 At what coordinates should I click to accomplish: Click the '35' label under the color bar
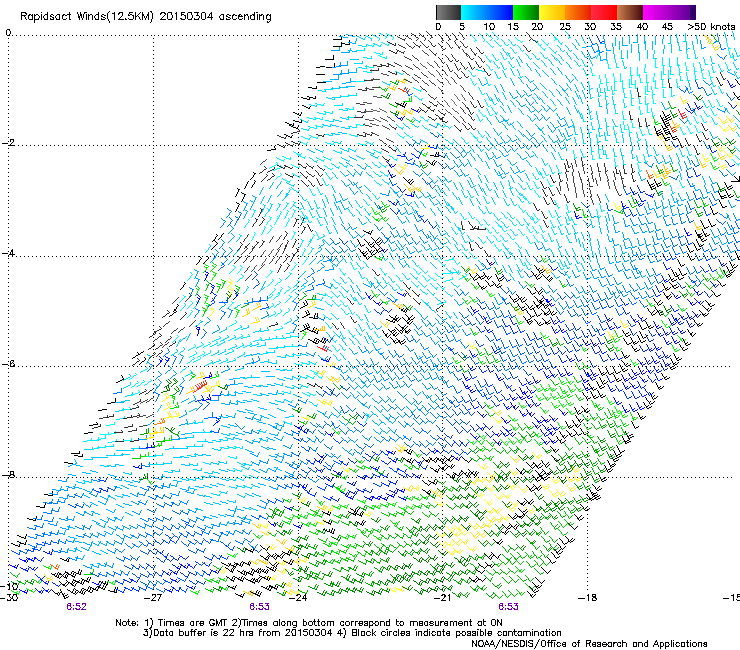(x=616, y=27)
